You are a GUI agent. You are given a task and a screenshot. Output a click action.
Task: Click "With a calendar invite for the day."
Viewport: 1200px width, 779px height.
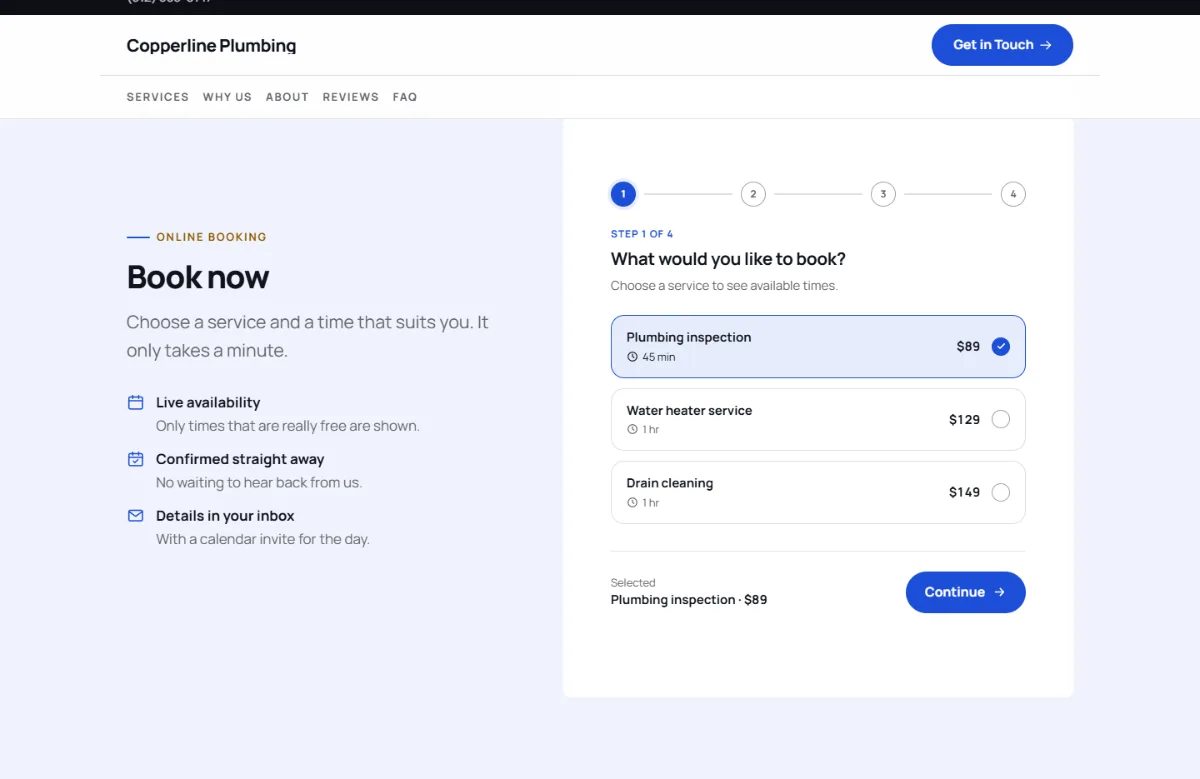(263, 539)
